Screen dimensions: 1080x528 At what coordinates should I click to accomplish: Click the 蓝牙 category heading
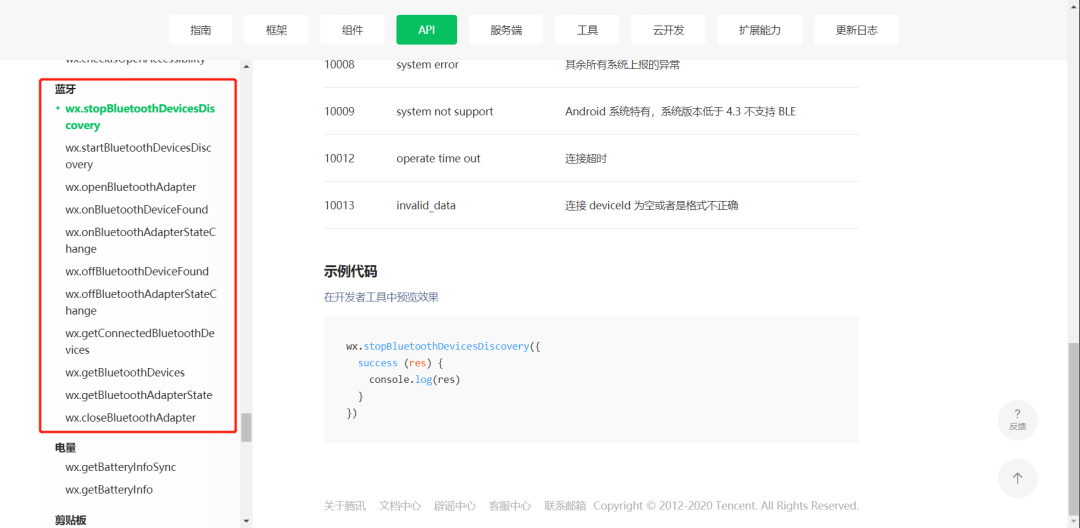65,89
